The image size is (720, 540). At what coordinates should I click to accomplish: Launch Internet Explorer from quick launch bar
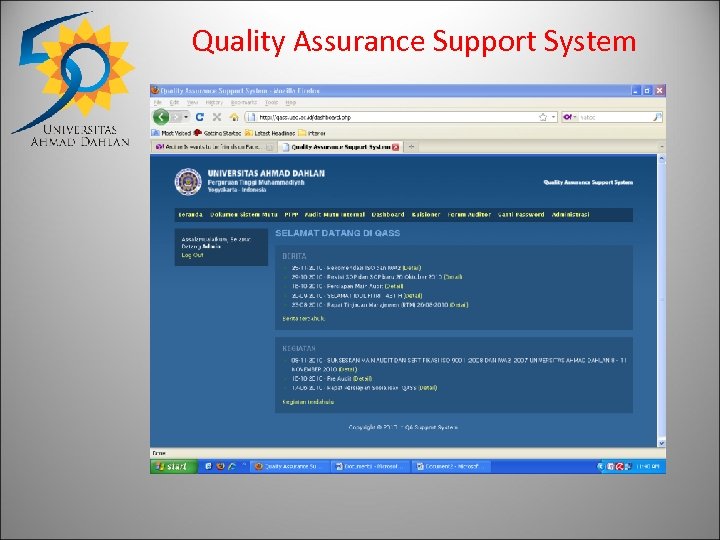(x=232, y=467)
